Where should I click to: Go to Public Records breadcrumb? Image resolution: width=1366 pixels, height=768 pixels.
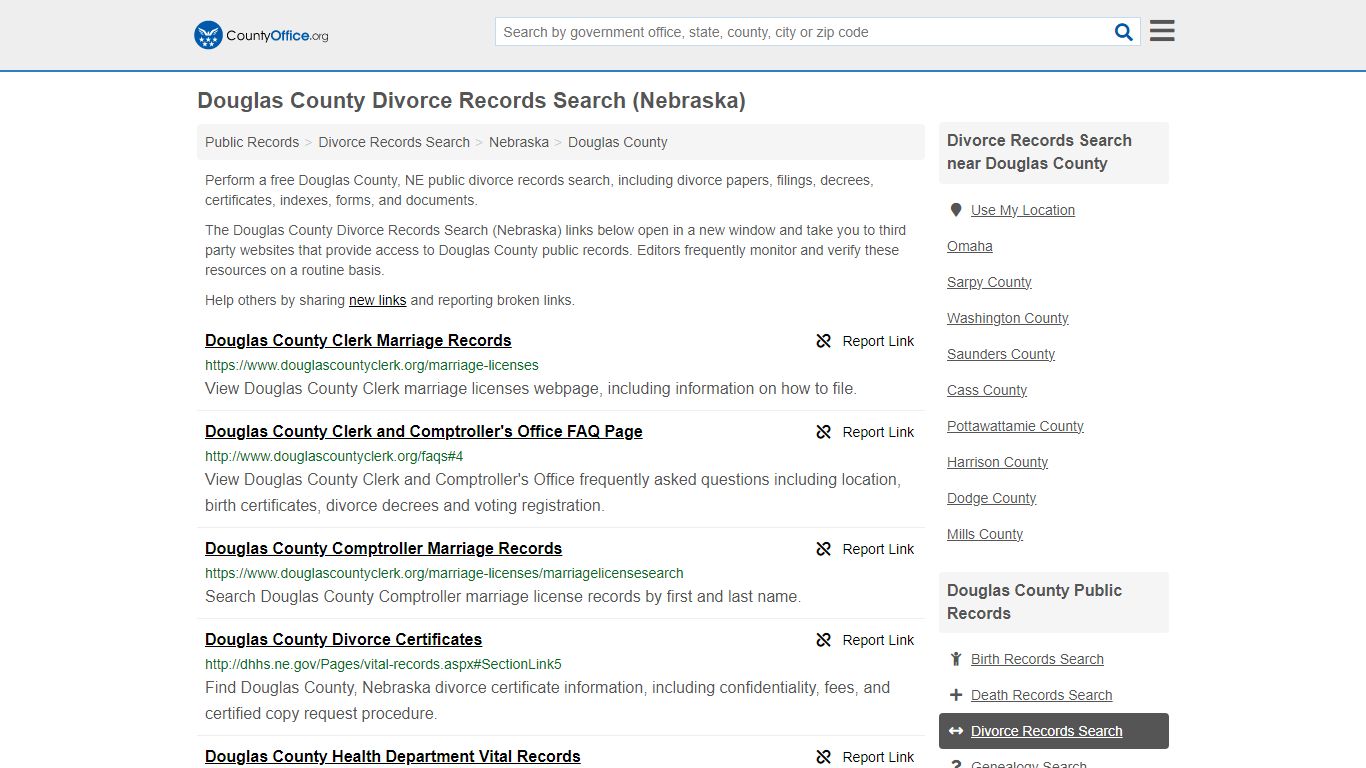(x=252, y=142)
